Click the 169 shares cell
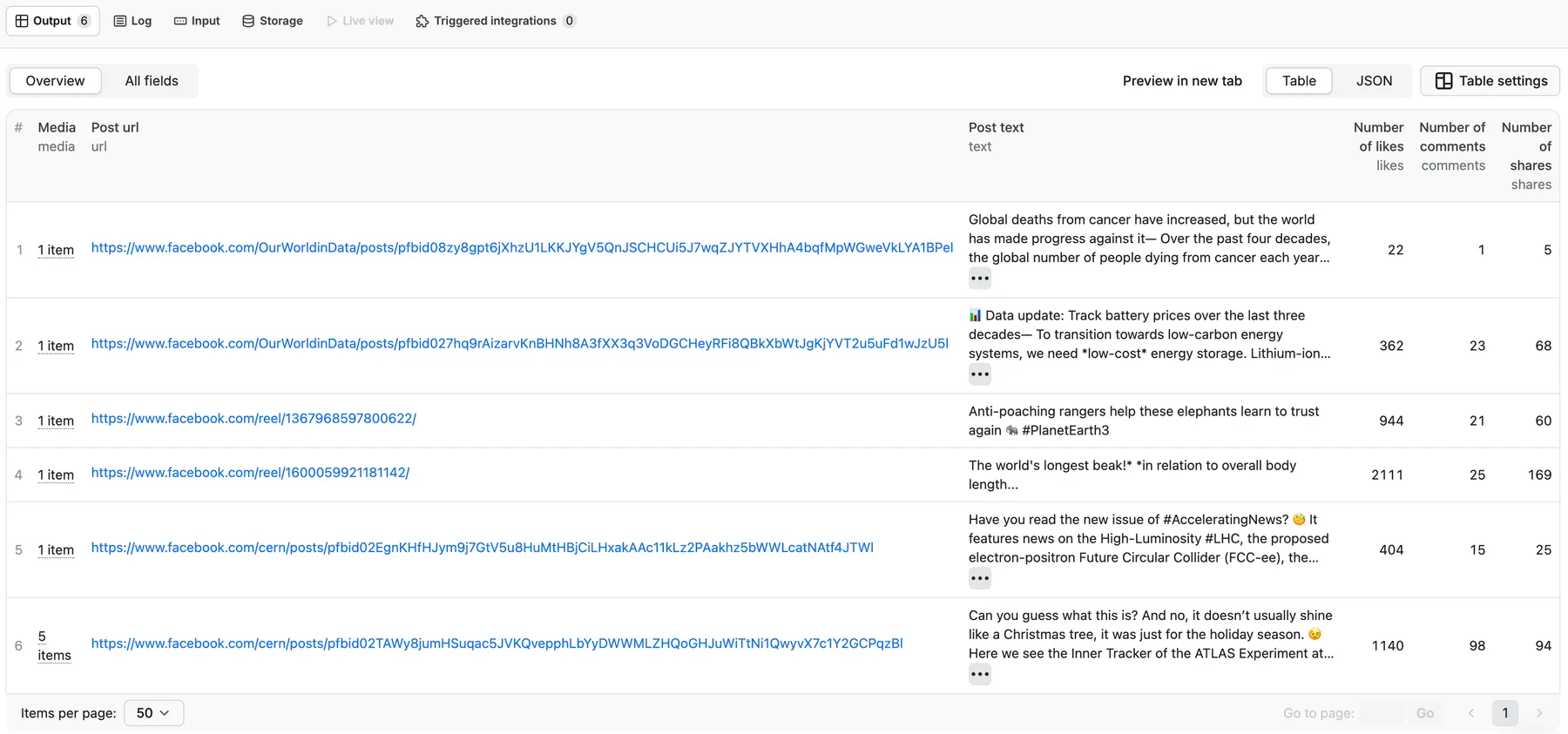The width and height of the screenshot is (1568, 734). 1539,475
